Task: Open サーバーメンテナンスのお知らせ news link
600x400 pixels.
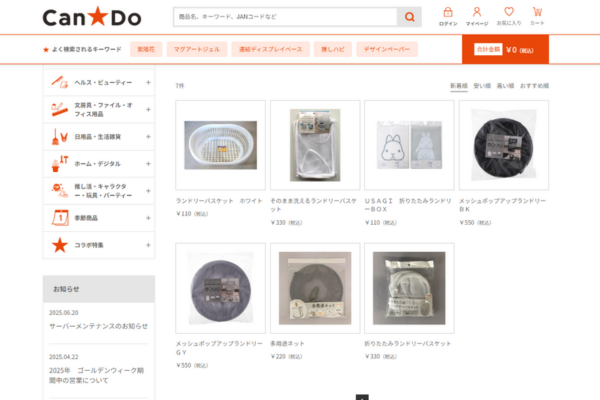Action: pos(98,326)
